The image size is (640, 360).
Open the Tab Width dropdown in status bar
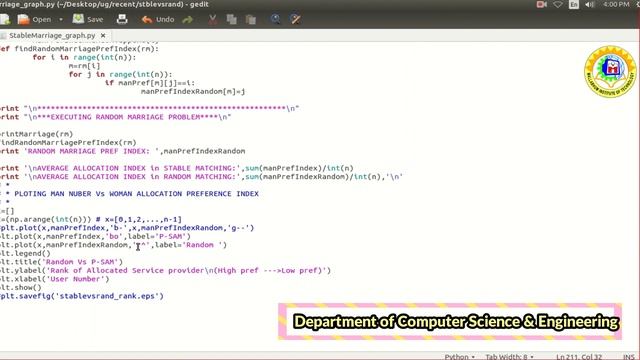(x=509, y=357)
